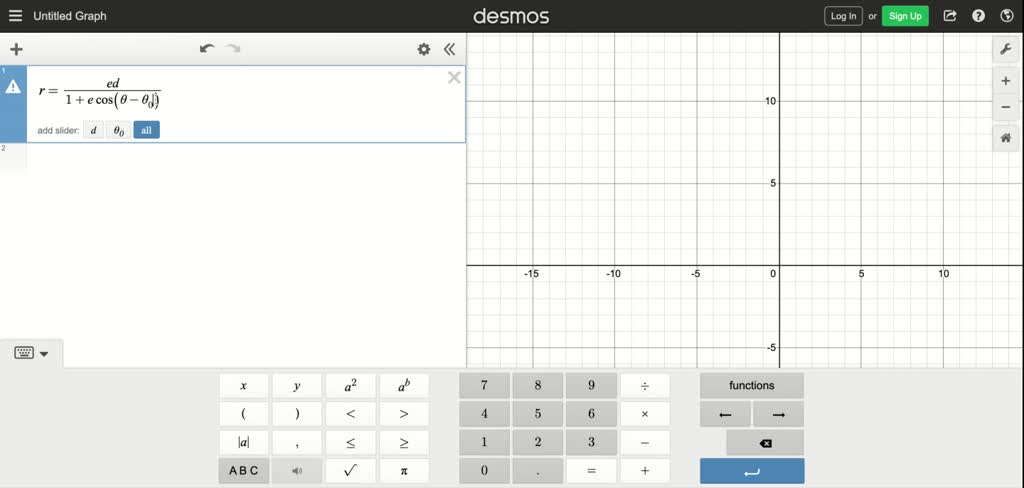The image size is (1024, 488).
Task: Click the Log In button
Action: click(843, 16)
